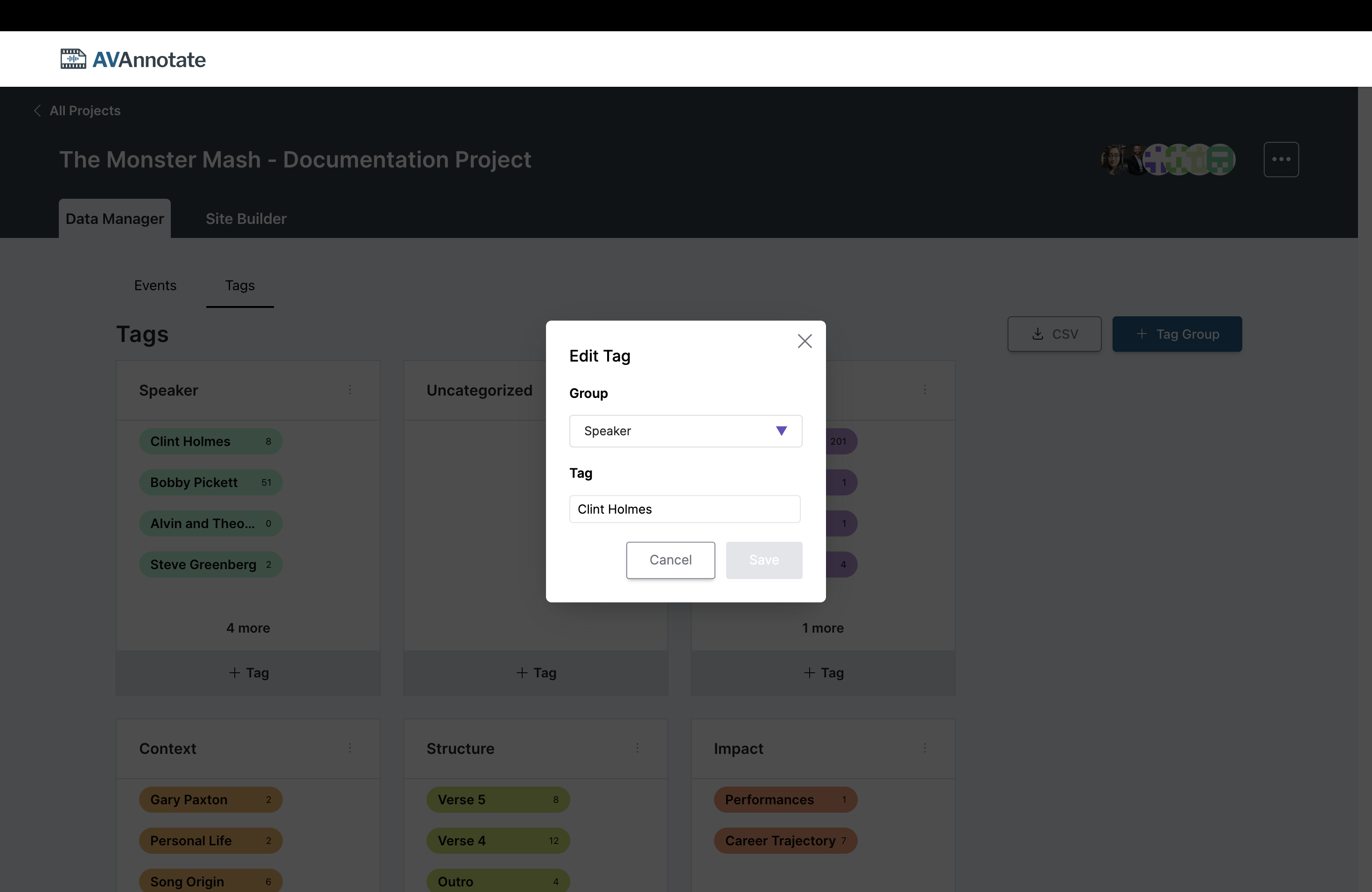The height and width of the screenshot is (892, 1372).
Task: Open Impact group three-dot menu
Action: tap(924, 748)
